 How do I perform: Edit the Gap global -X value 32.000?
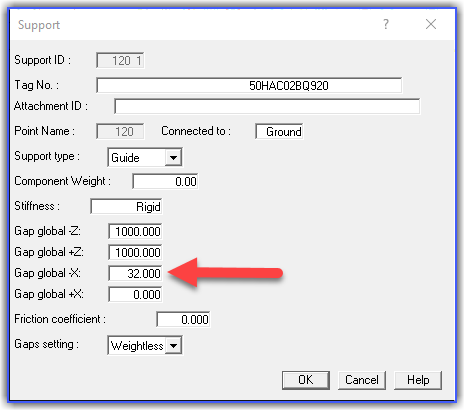click(135, 273)
